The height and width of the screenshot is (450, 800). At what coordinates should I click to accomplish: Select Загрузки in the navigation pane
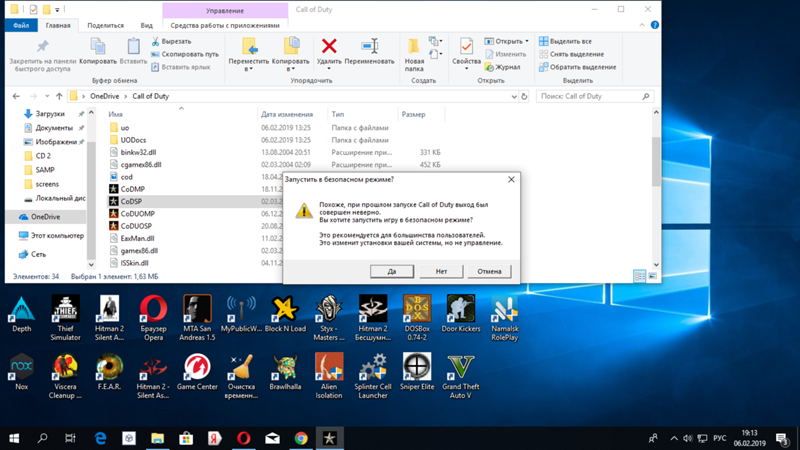click(x=50, y=114)
